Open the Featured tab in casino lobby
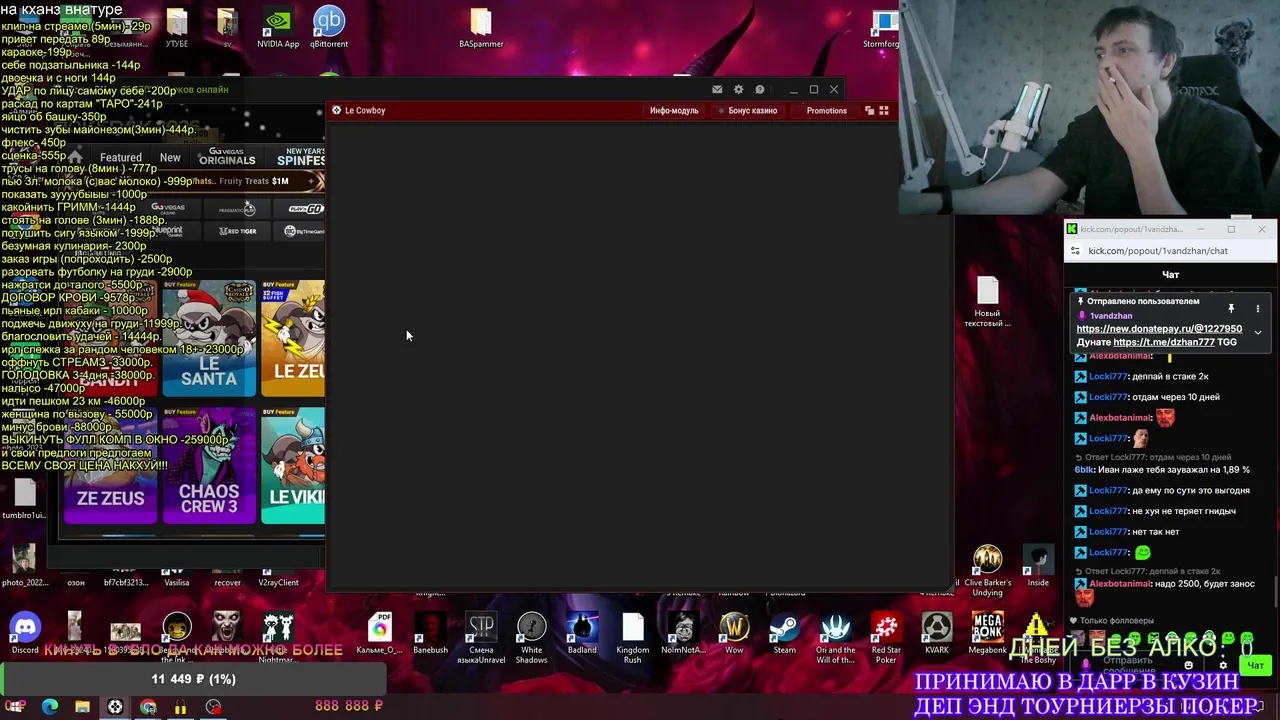This screenshot has height=720, width=1280. click(121, 158)
